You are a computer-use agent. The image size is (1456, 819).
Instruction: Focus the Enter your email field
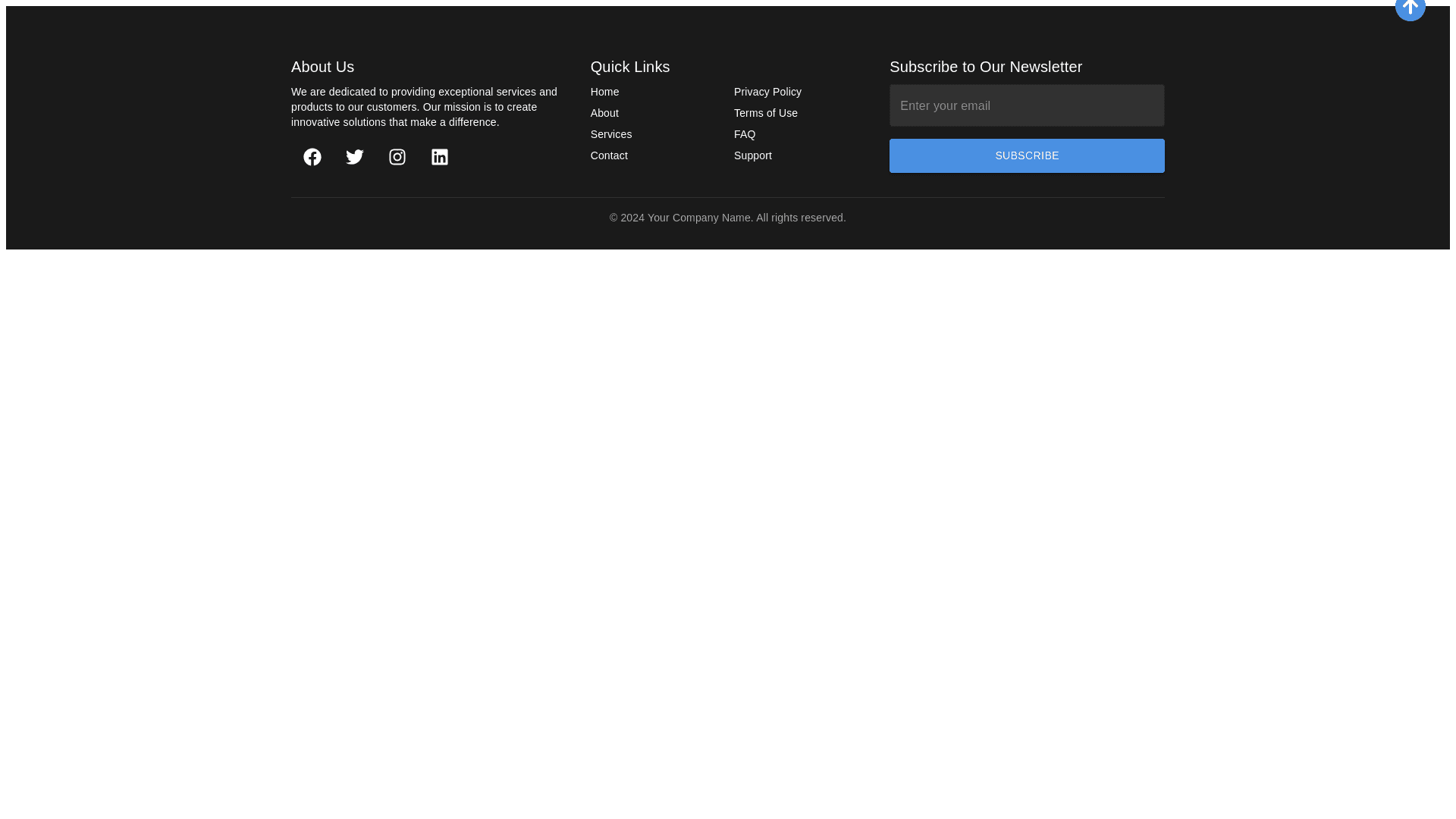[1026, 105]
